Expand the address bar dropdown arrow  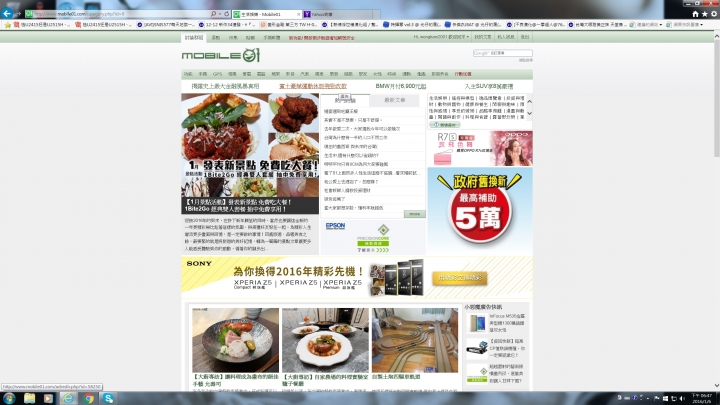coord(220,14)
